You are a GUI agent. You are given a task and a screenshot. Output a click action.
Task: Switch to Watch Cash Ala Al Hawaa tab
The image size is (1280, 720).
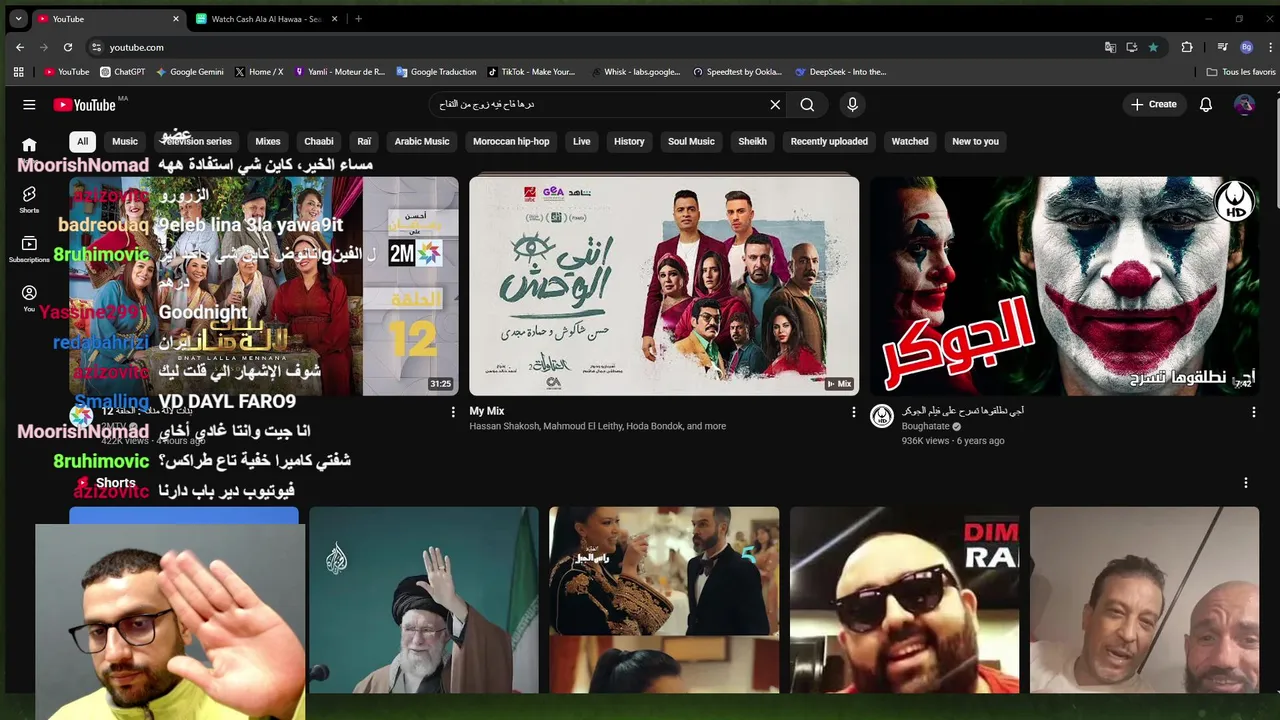pos(264,19)
